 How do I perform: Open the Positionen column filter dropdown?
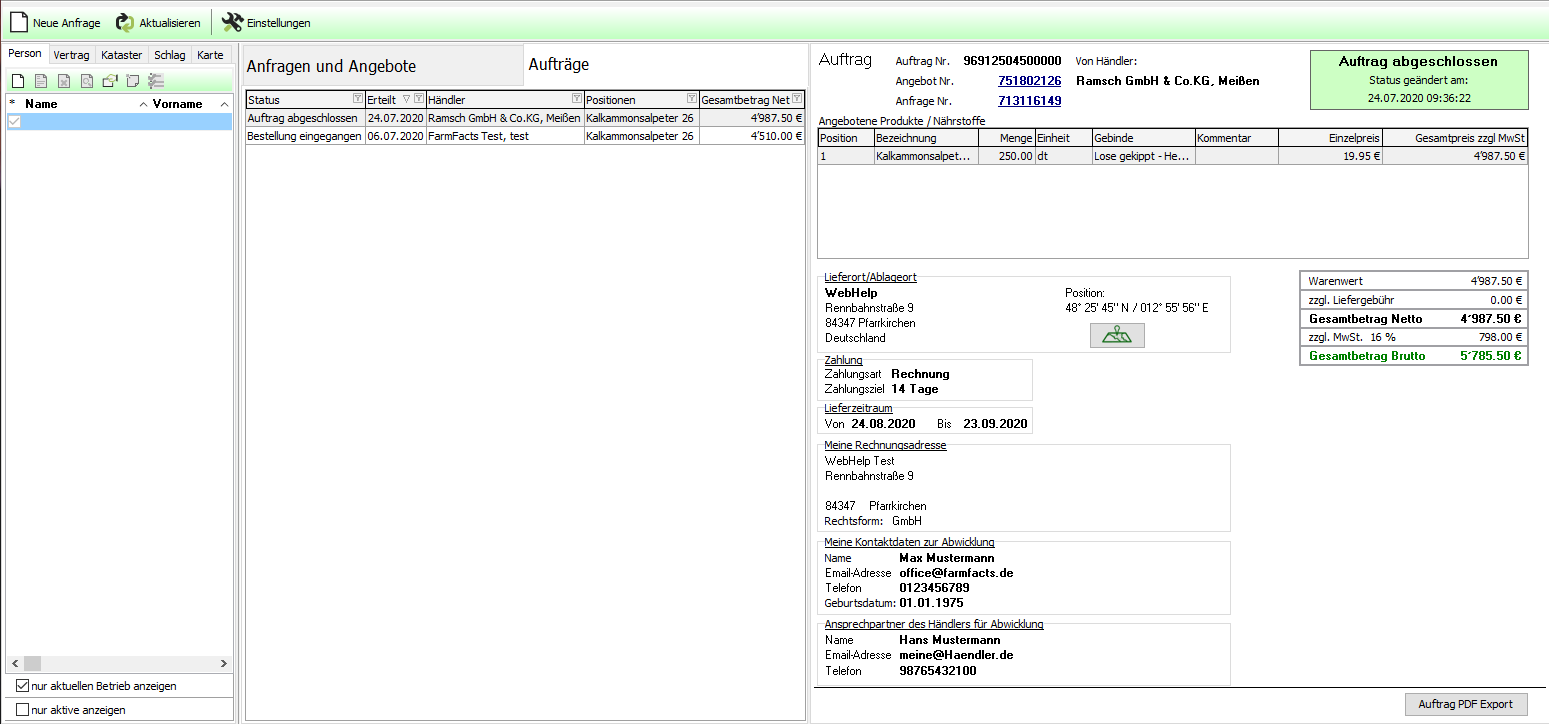691,99
